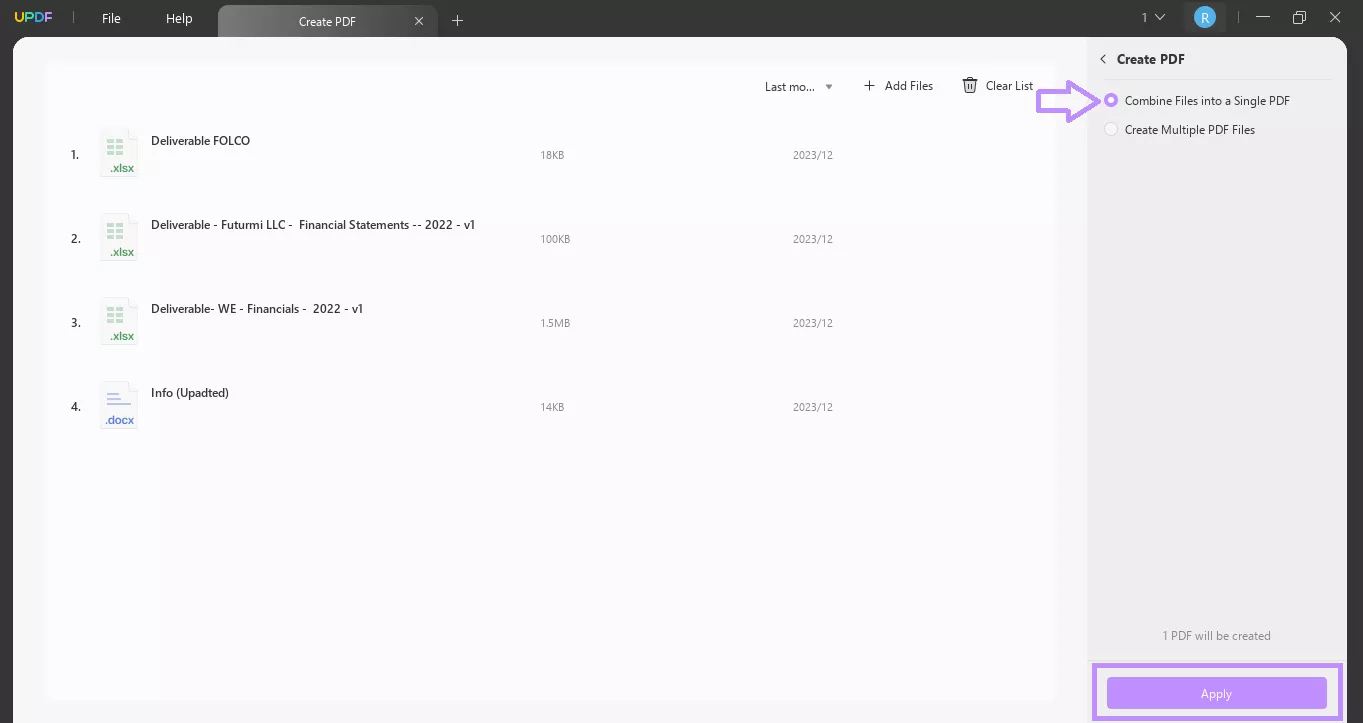
Task: Minimize the UPDF window
Action: 1264,17
